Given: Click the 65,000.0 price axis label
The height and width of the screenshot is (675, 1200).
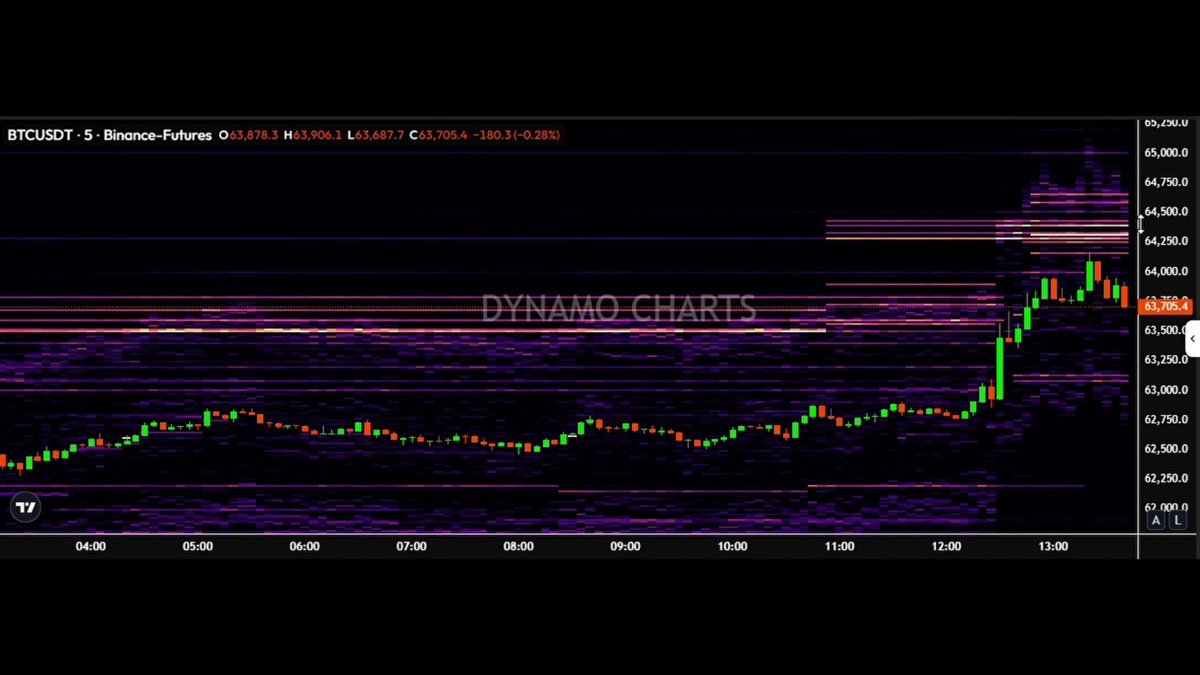Looking at the screenshot, I should coord(1166,153).
